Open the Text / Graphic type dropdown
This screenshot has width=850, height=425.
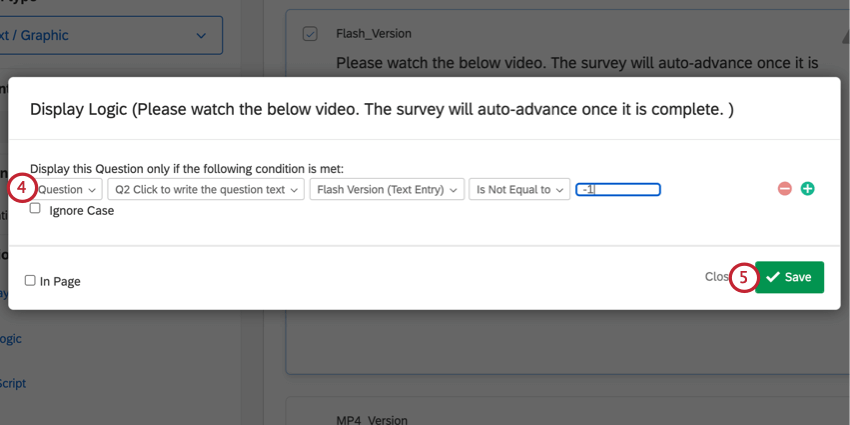point(112,36)
